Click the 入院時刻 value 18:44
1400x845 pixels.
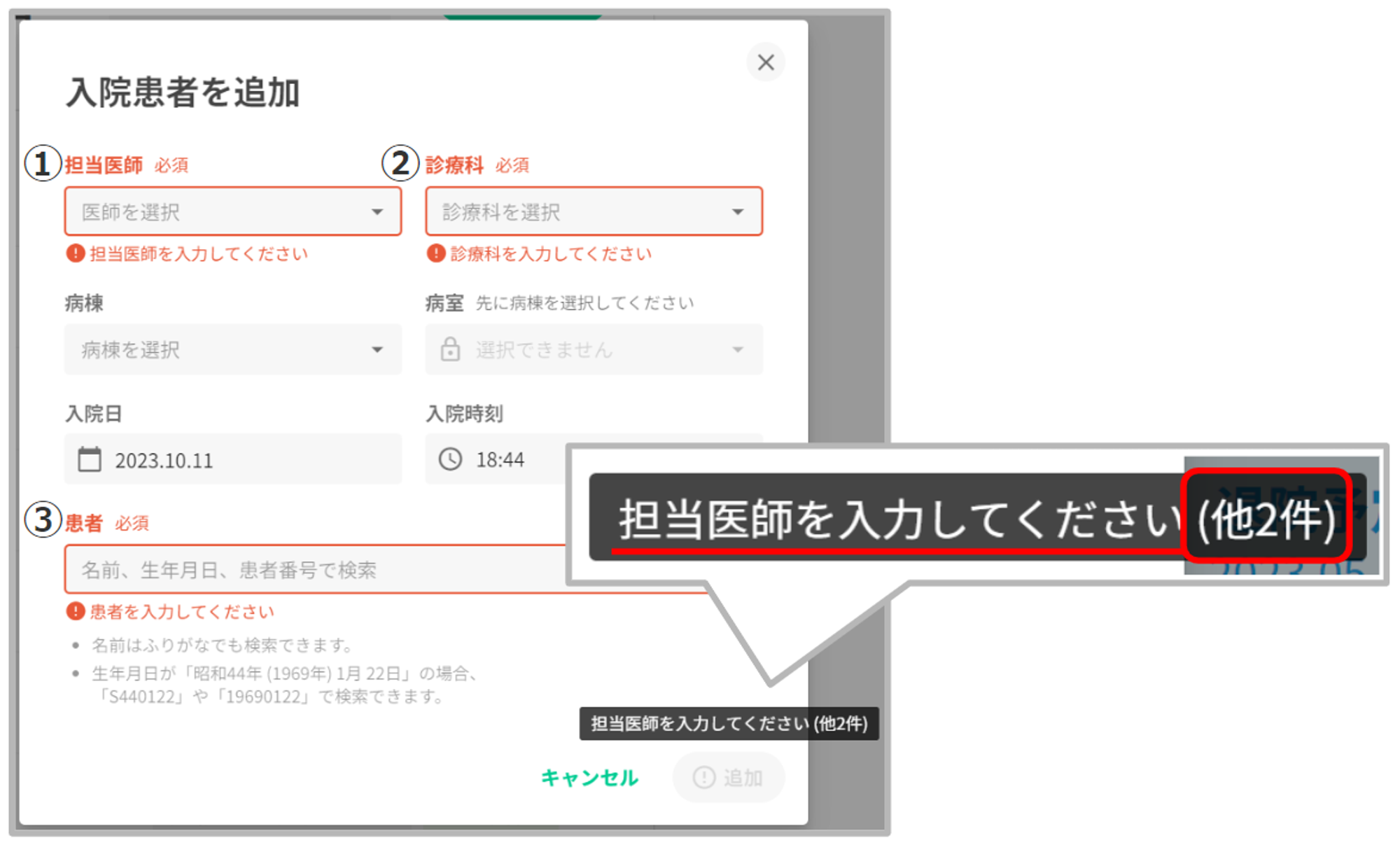pyautogui.click(x=500, y=460)
